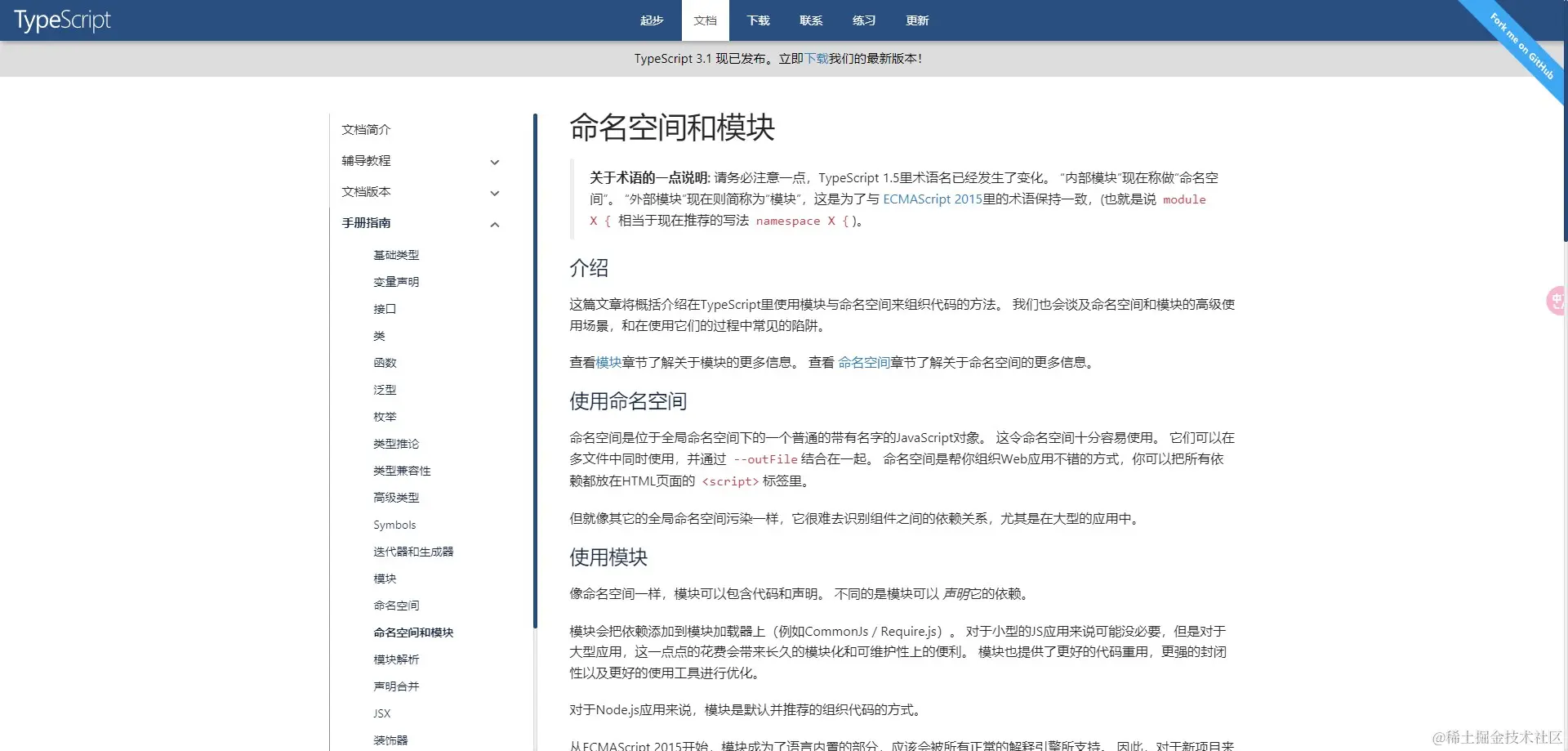
Task: Go to 声明合并 in the sidebar
Action: [396, 686]
